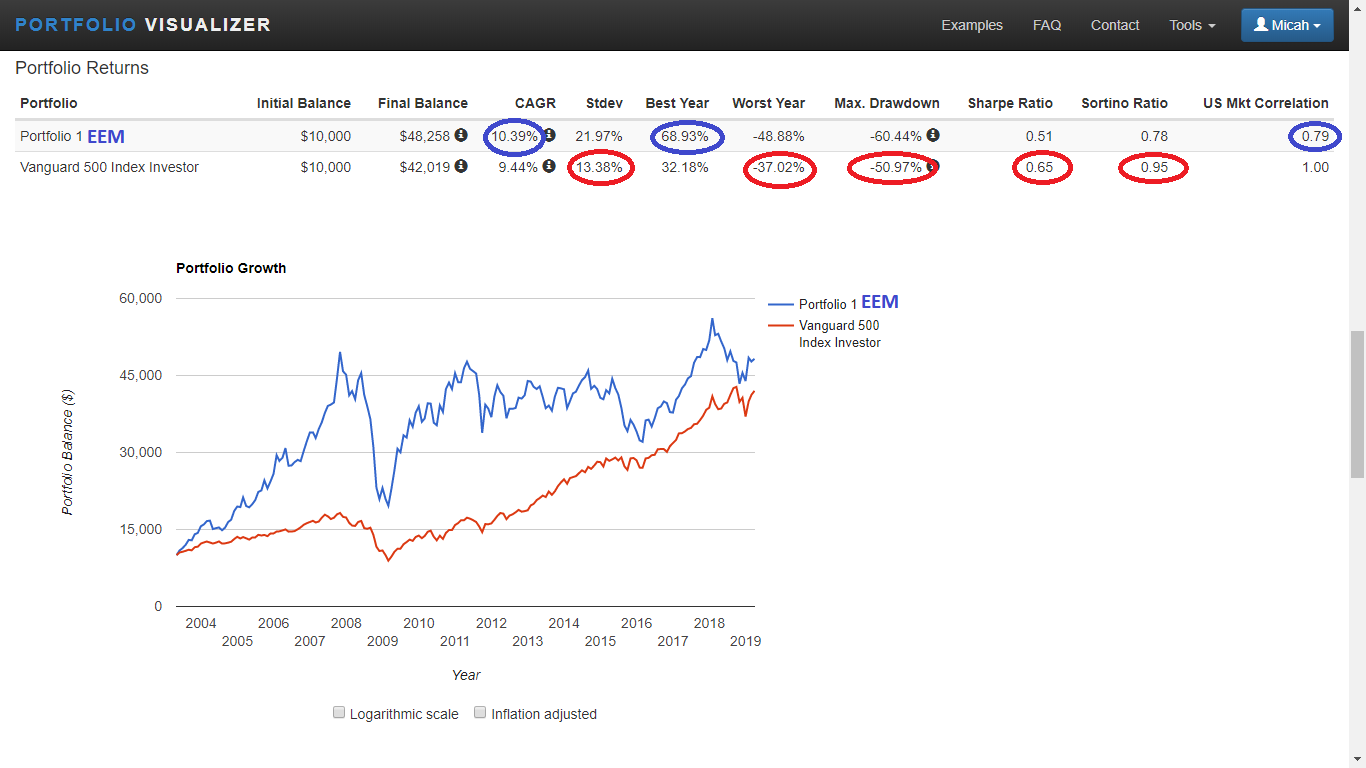Click the Portfolio Returns heading
This screenshot has height=768, width=1366.
[82, 68]
